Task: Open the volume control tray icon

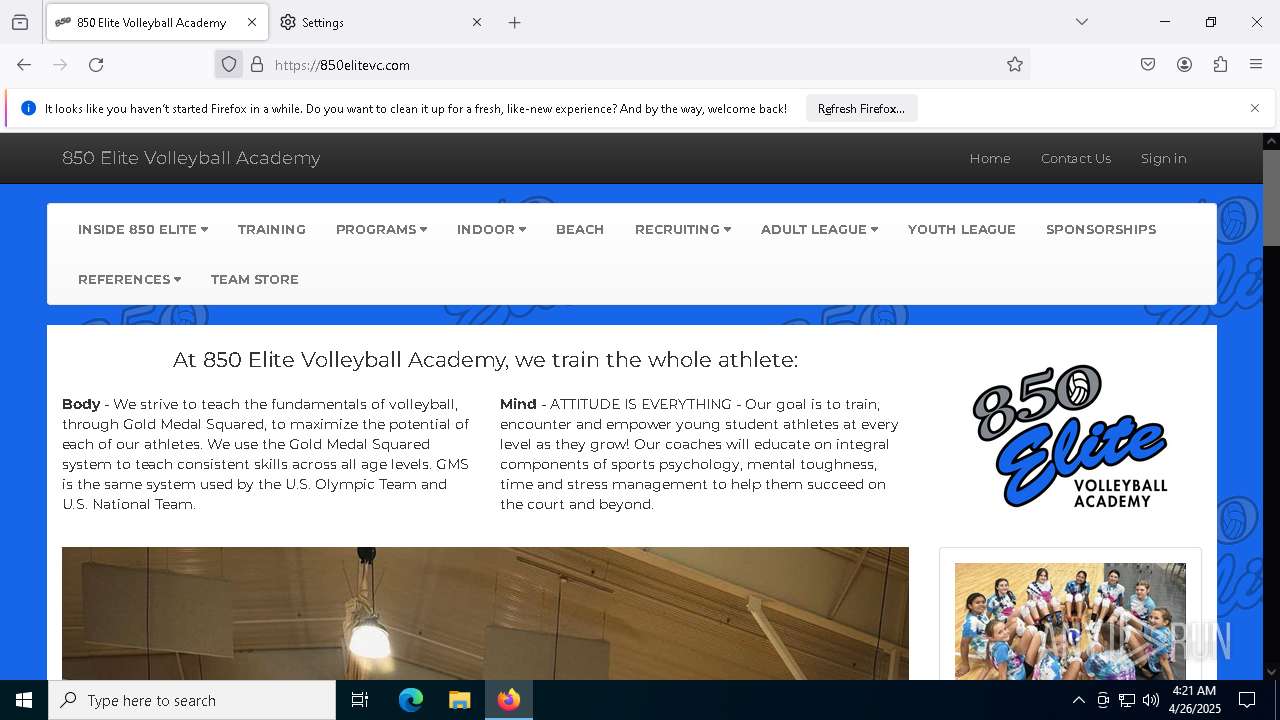Action: tap(1151, 700)
